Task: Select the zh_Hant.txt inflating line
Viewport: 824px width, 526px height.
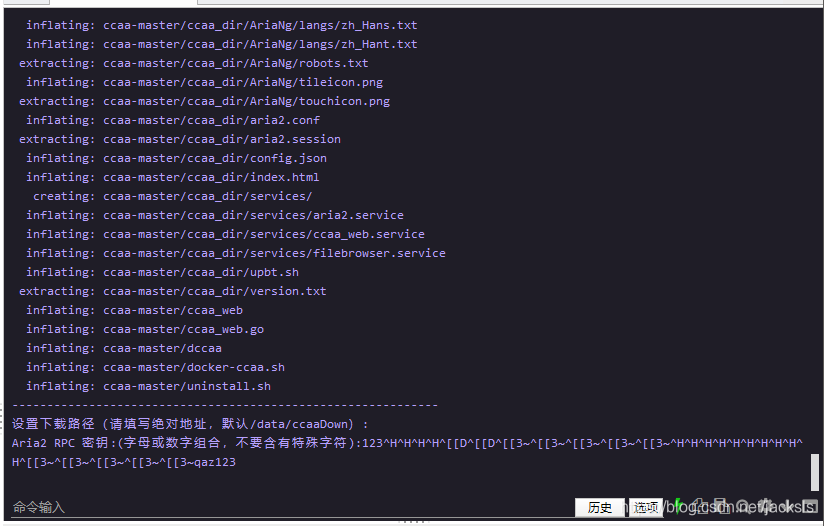Action: pyautogui.click(x=222, y=44)
